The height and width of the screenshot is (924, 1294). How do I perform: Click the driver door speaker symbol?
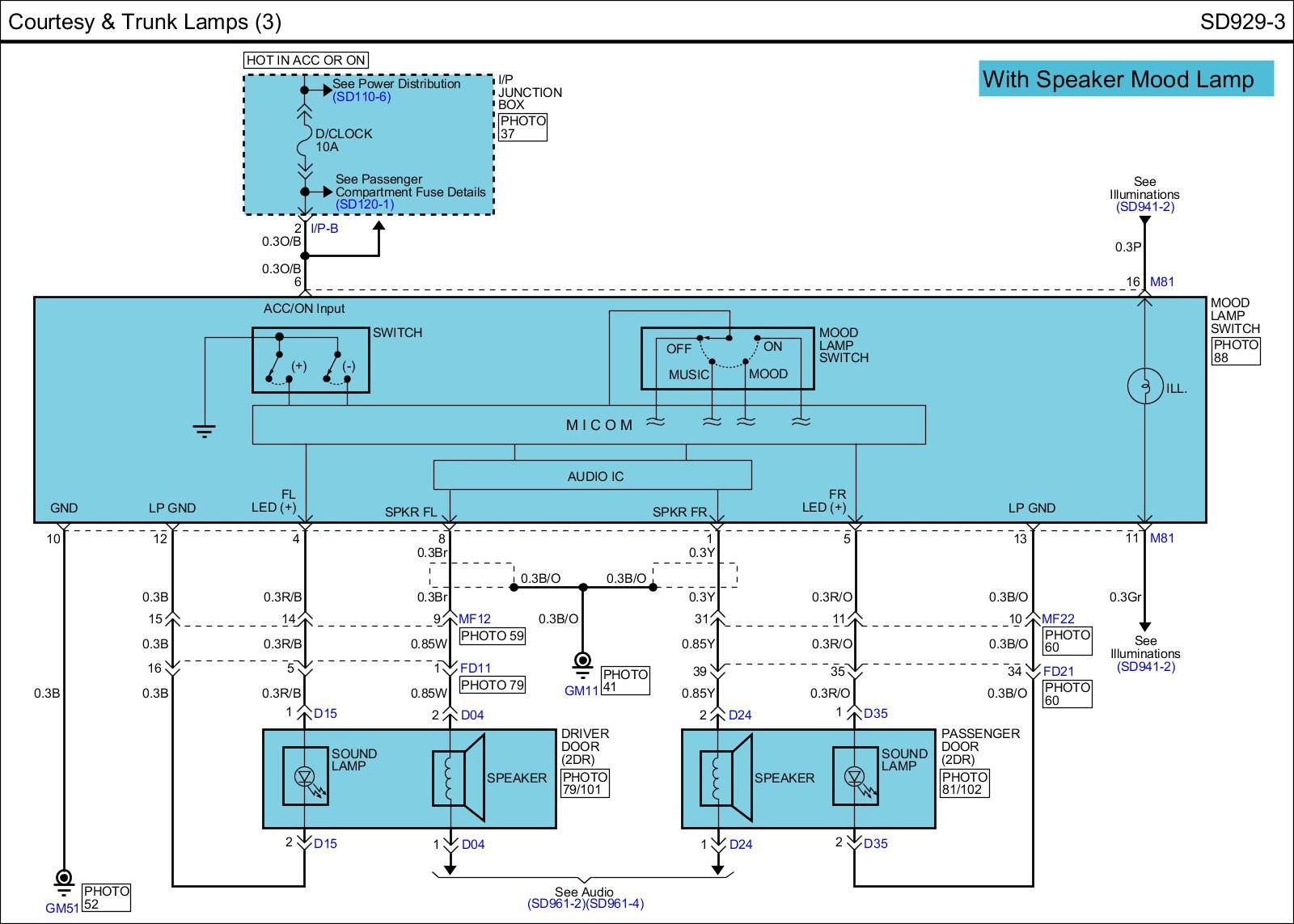pyautogui.click(x=458, y=778)
